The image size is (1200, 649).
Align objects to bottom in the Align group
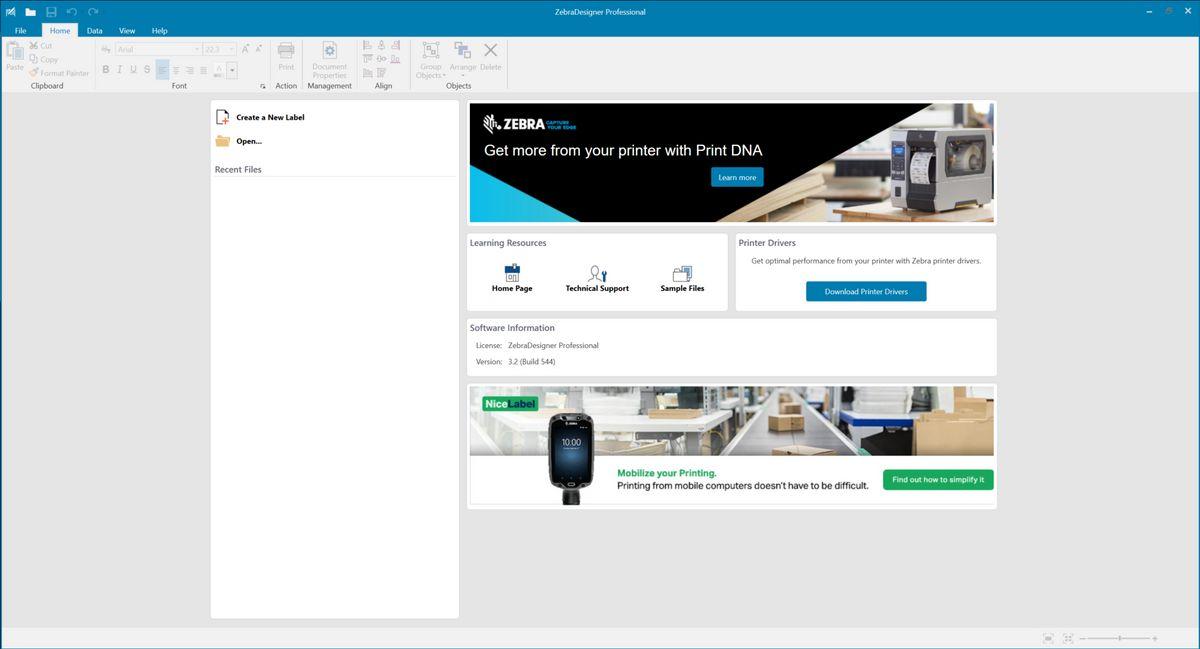point(396,59)
